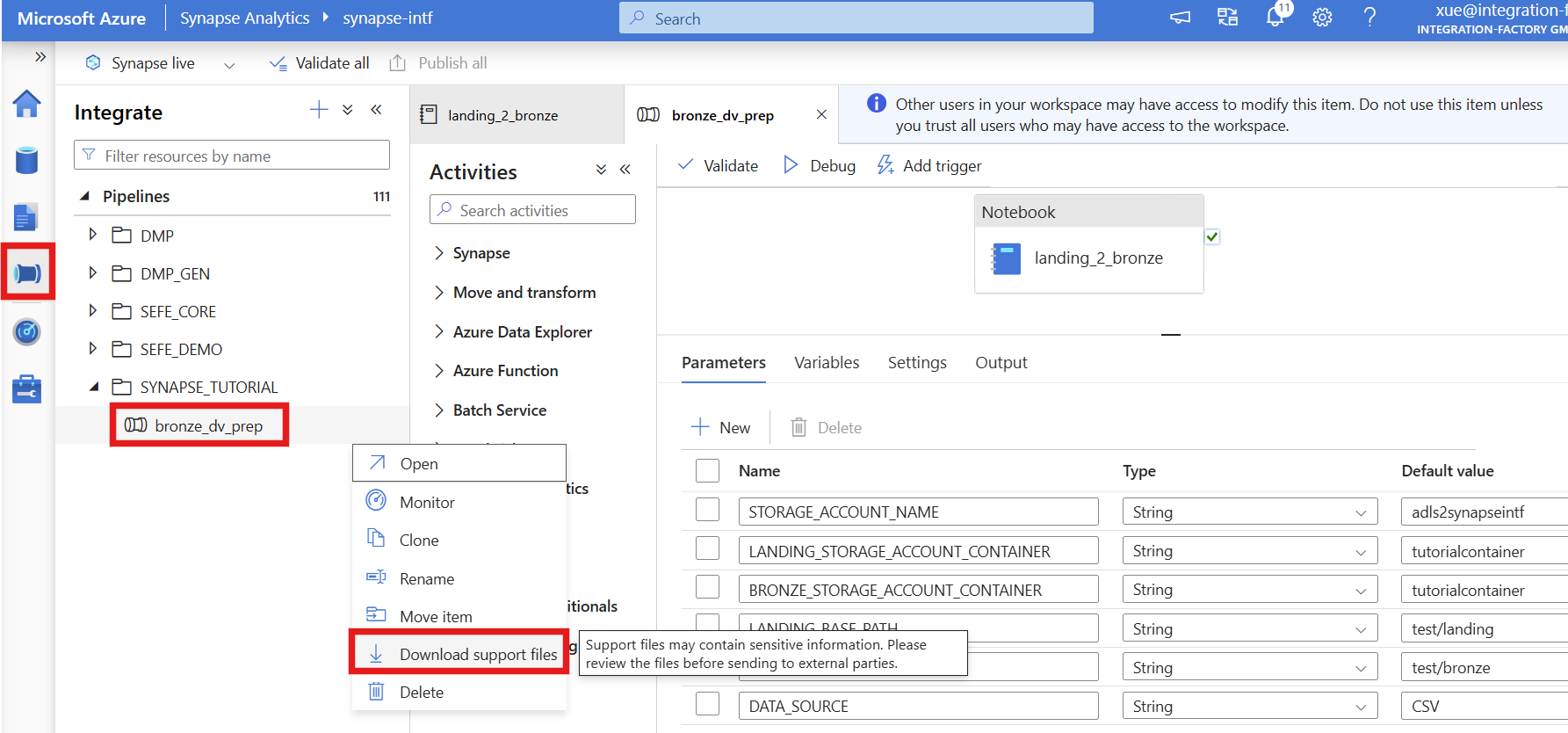The height and width of the screenshot is (733, 1568).
Task: Expand the DMP_GEN pipeline folder
Action: pyautogui.click(x=93, y=273)
